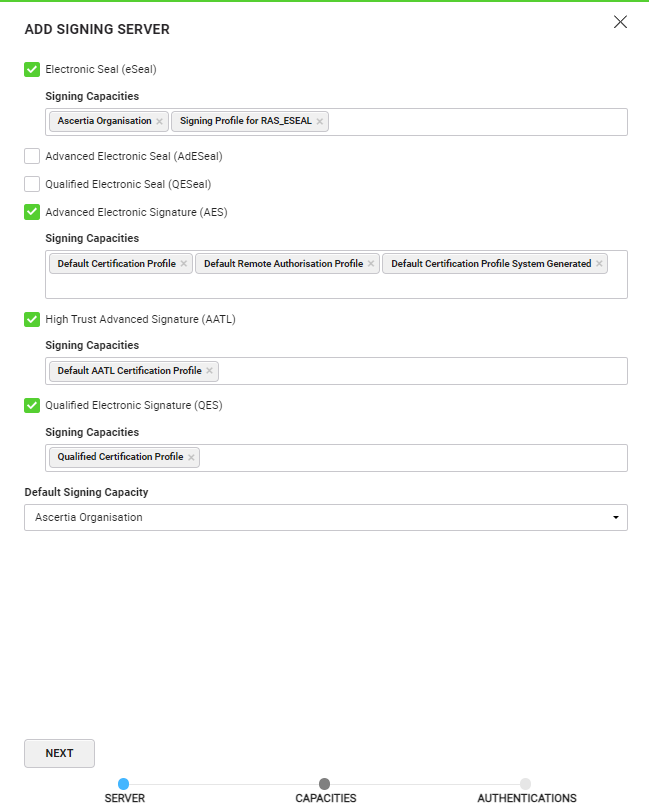Disable High Trust Advanced Signature (AATL)
Screen dimensions: 649x811
32,320
